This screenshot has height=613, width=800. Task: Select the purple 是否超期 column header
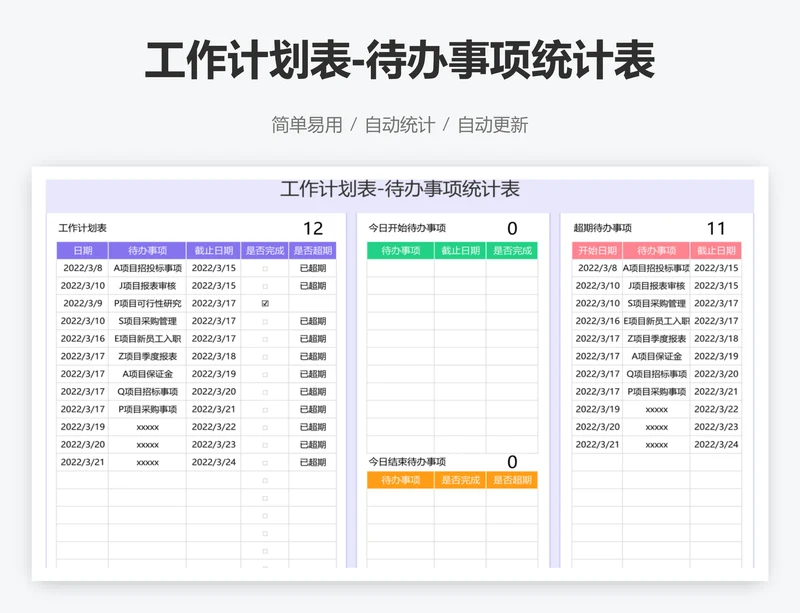point(313,251)
